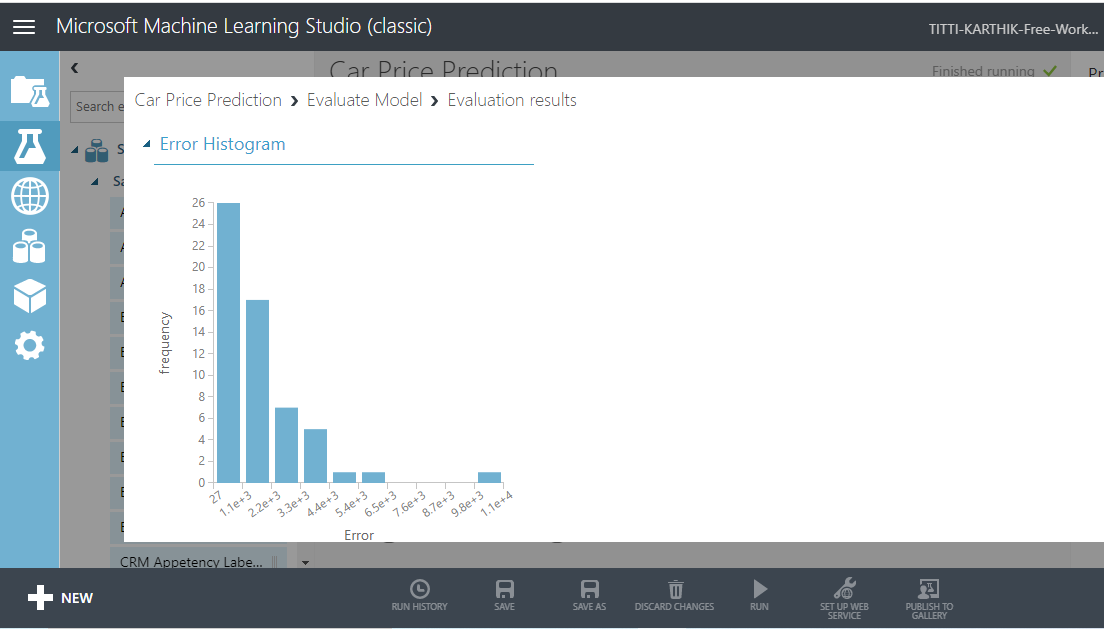Click the first histogram bar of 26
This screenshot has height=629, width=1104.
[228, 342]
